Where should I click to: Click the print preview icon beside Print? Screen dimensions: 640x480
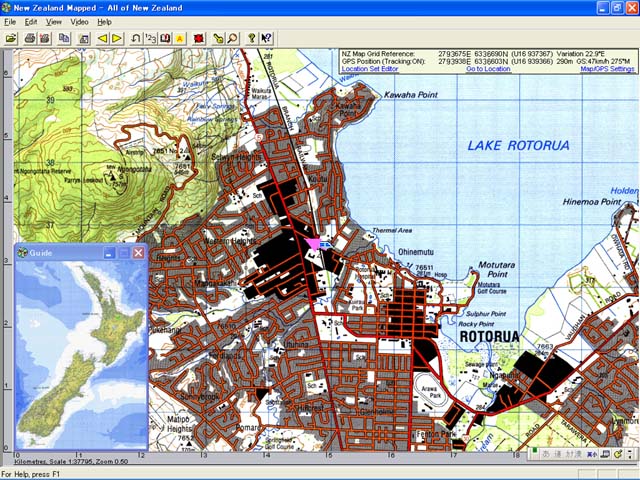tap(44, 38)
